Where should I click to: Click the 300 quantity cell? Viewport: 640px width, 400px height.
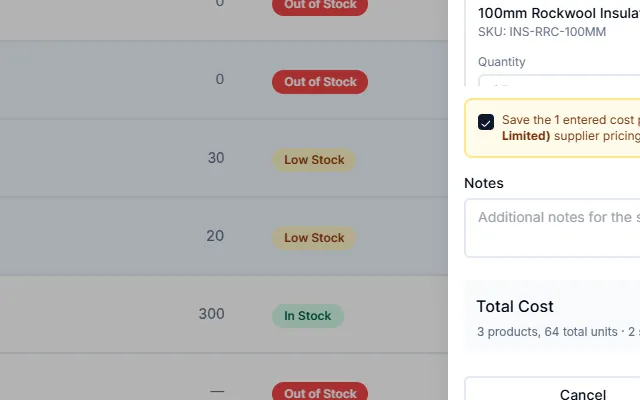pos(211,314)
